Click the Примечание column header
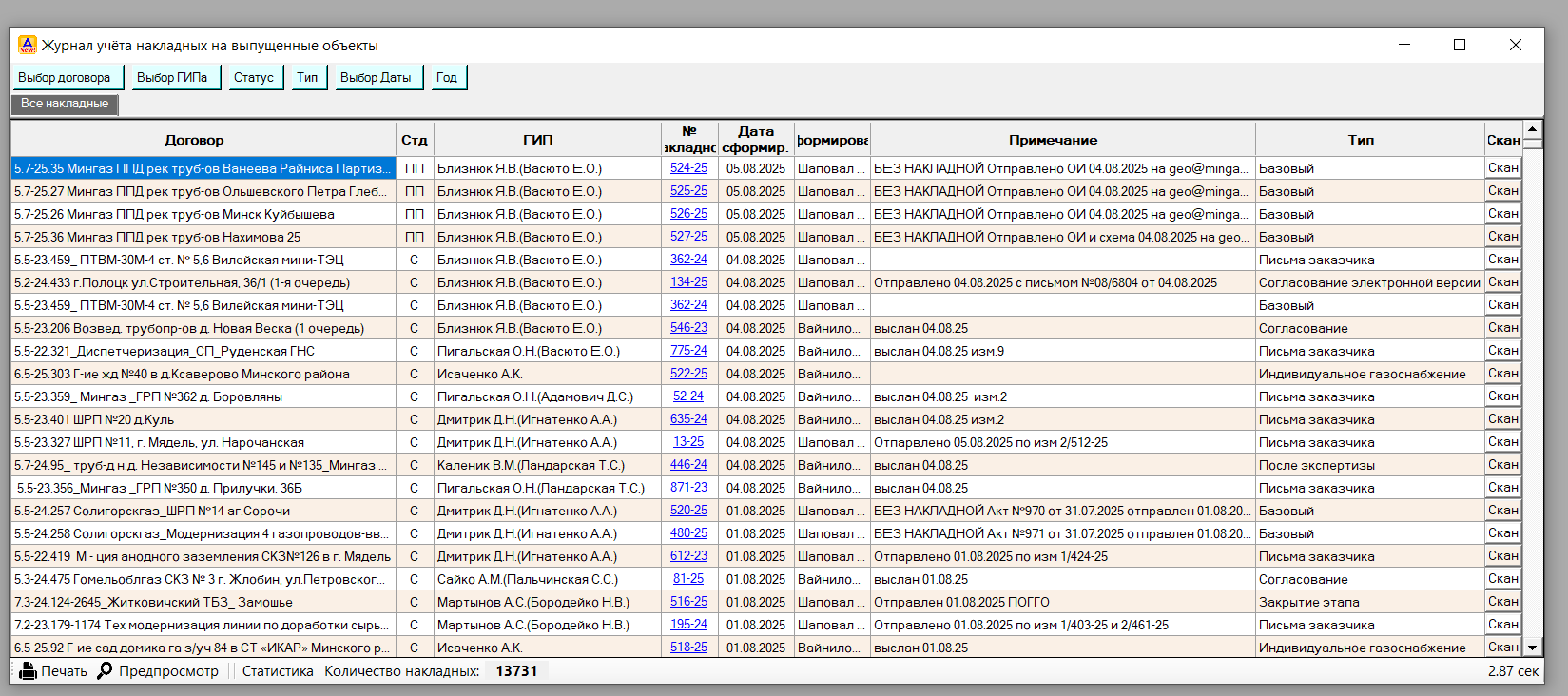 (x=1053, y=140)
